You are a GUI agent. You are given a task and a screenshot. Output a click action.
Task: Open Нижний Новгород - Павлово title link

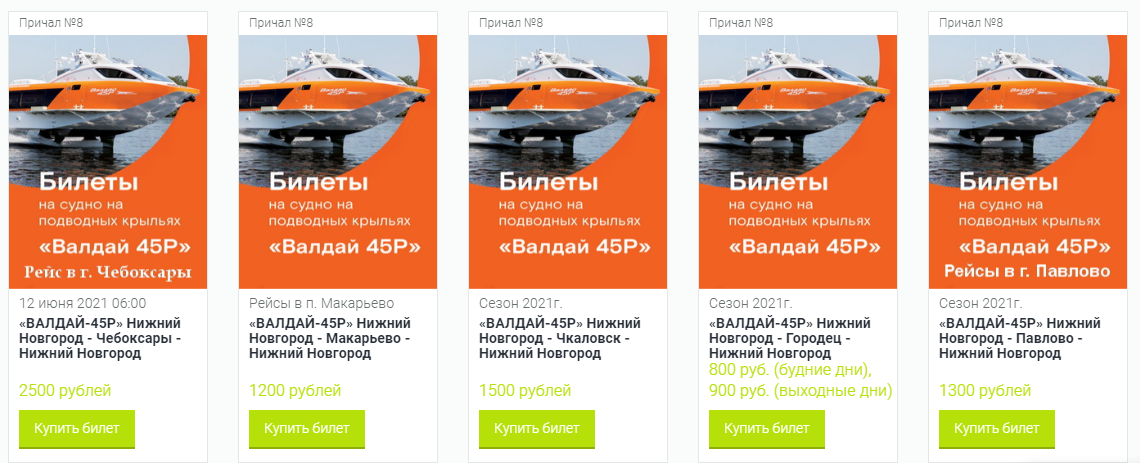pos(1020,338)
